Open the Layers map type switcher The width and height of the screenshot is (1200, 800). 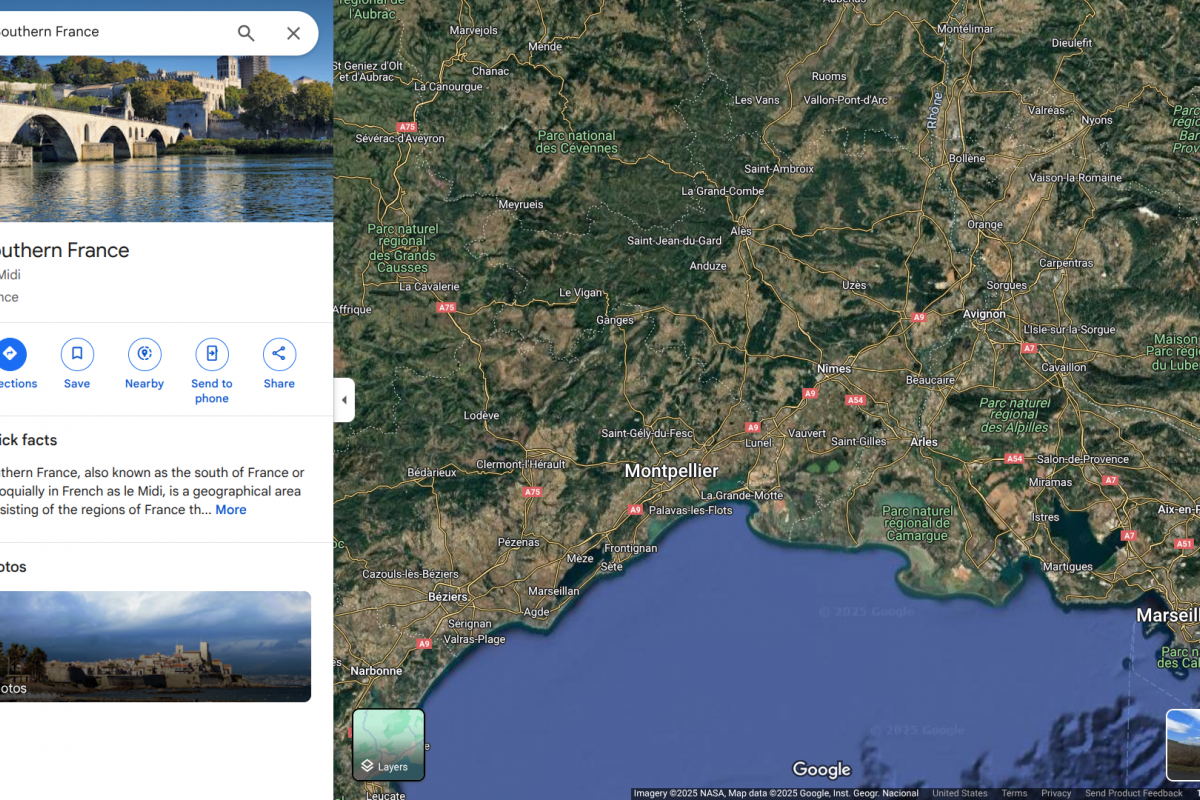click(x=388, y=744)
